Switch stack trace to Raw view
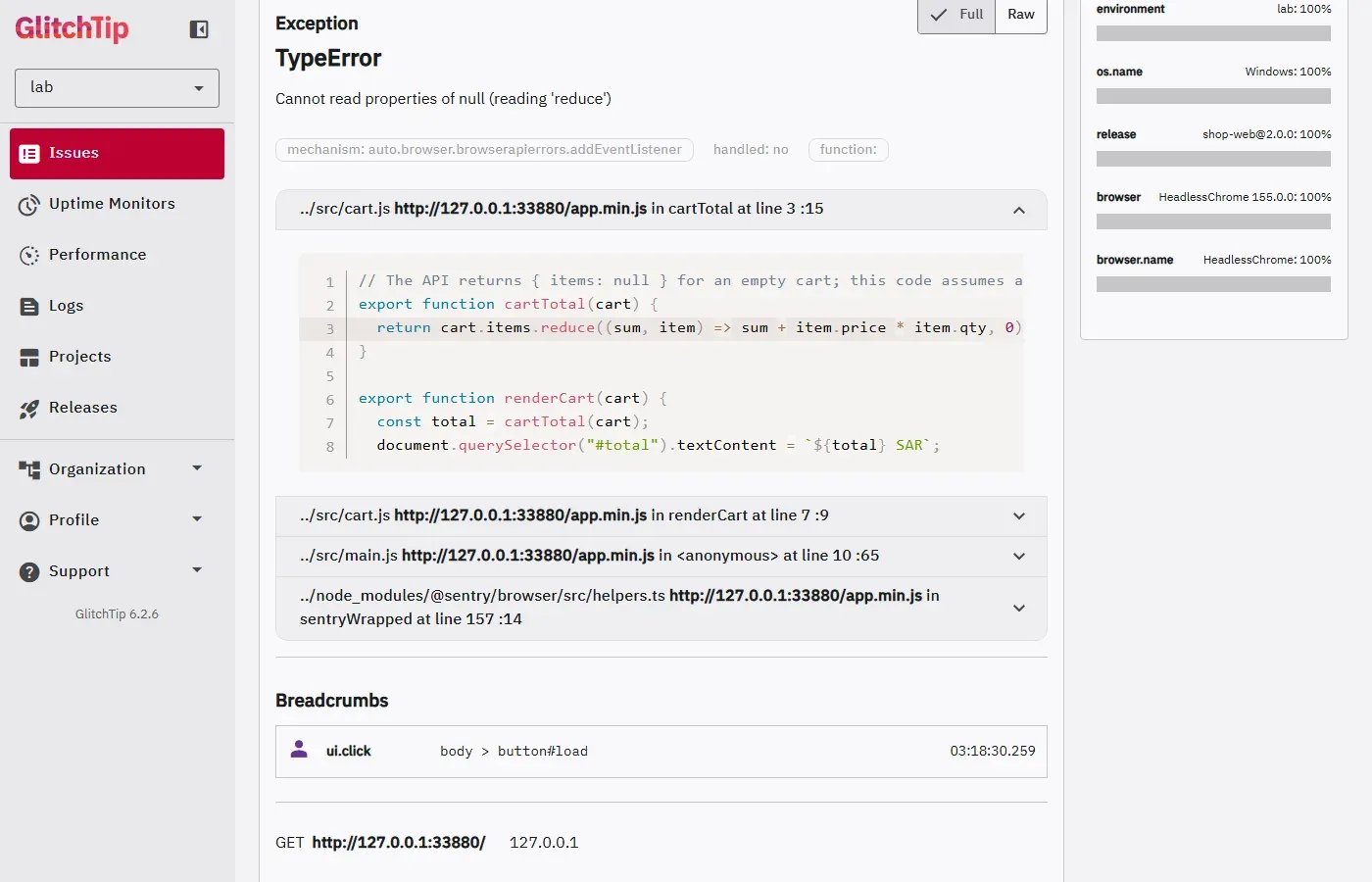The width and height of the screenshot is (1372, 882). tap(1021, 15)
